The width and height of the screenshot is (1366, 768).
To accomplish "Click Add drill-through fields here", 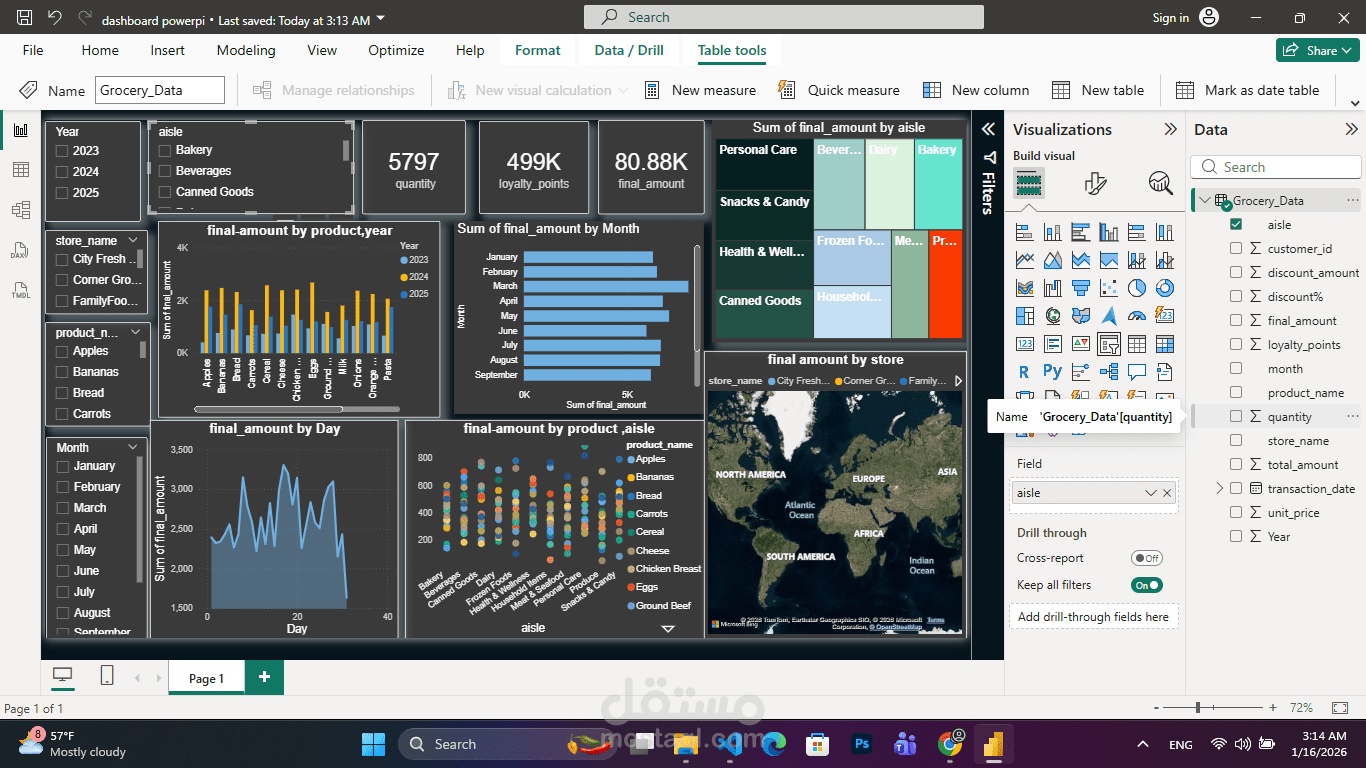I will (x=1093, y=616).
